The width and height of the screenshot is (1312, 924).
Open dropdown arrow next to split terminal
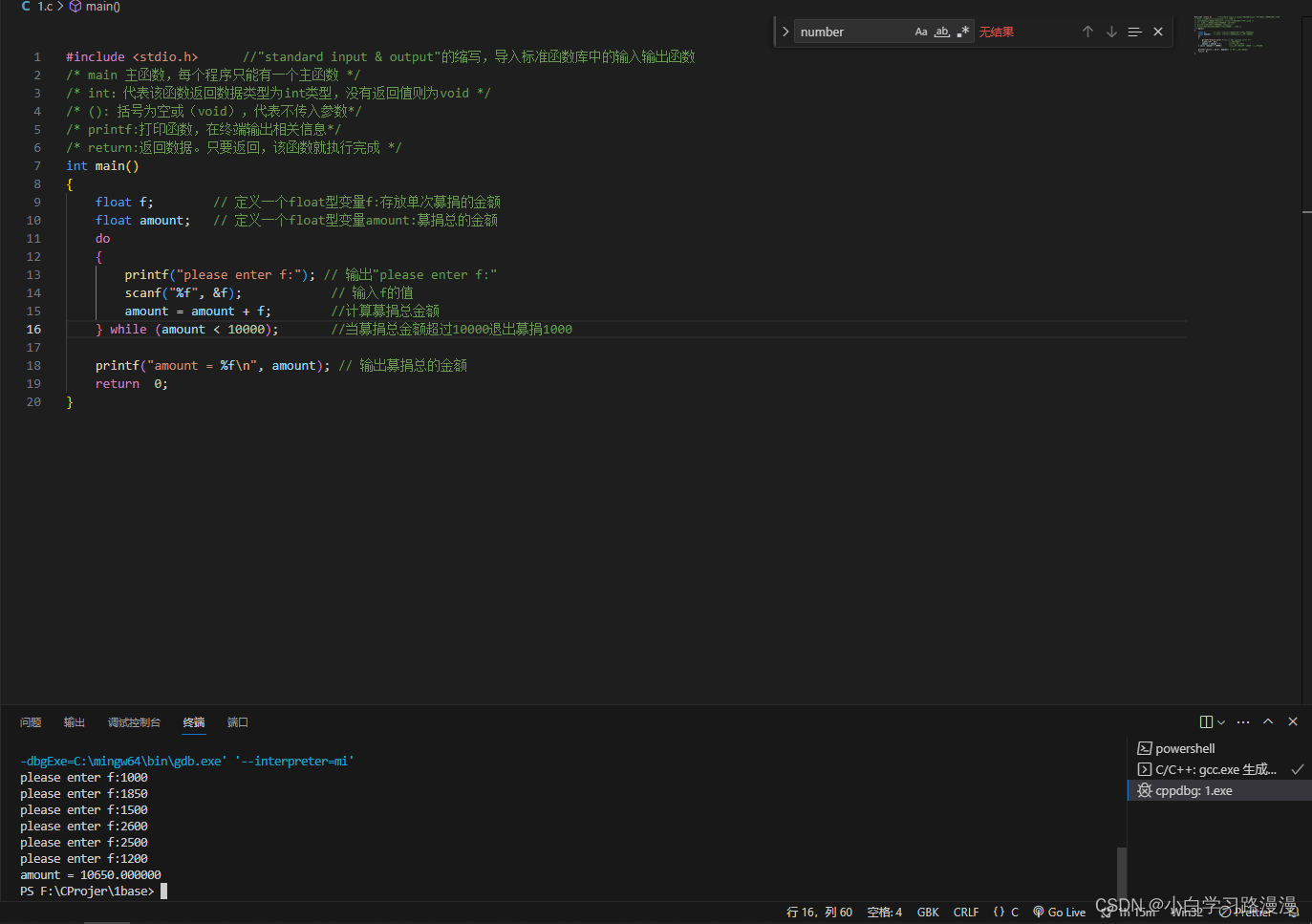tap(1221, 722)
